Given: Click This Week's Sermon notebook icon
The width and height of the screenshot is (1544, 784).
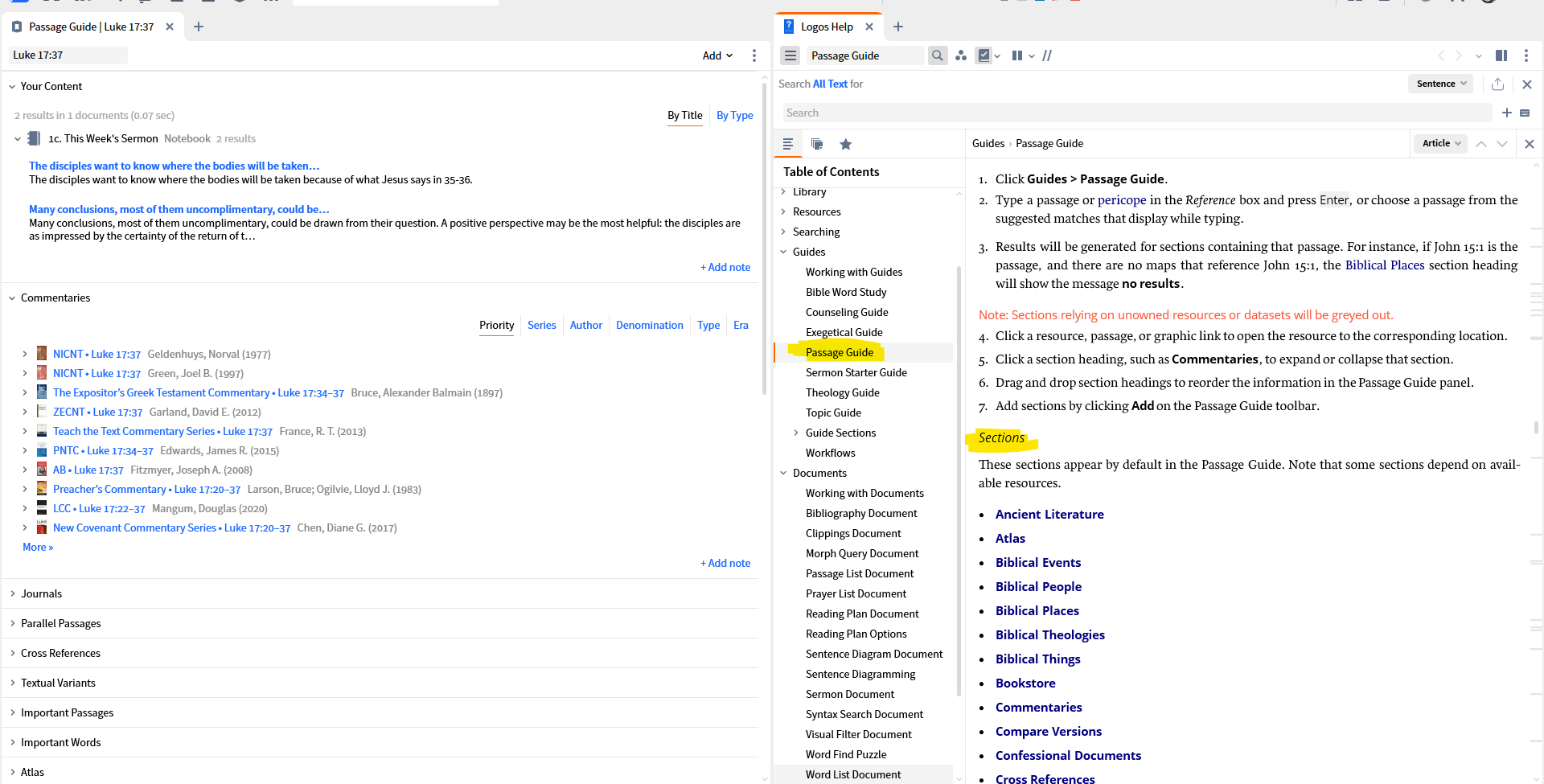Looking at the screenshot, I should pos(34,138).
